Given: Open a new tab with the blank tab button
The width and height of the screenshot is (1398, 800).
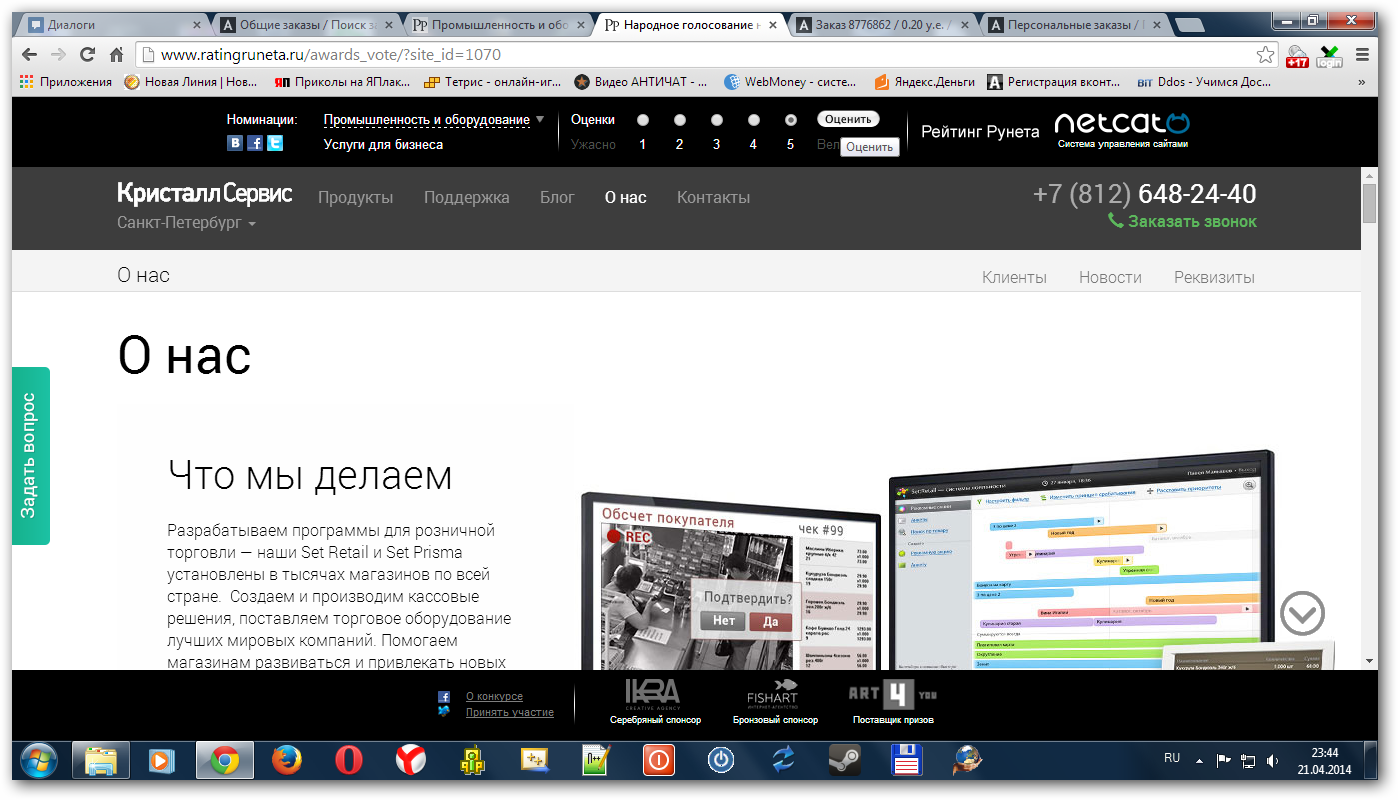Looking at the screenshot, I should pyautogui.click(x=1188, y=25).
